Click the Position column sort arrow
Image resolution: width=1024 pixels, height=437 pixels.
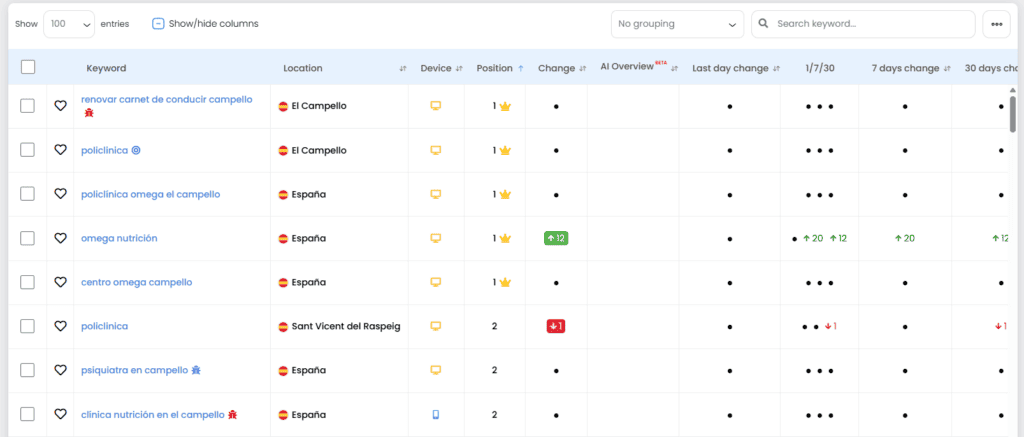coord(521,69)
